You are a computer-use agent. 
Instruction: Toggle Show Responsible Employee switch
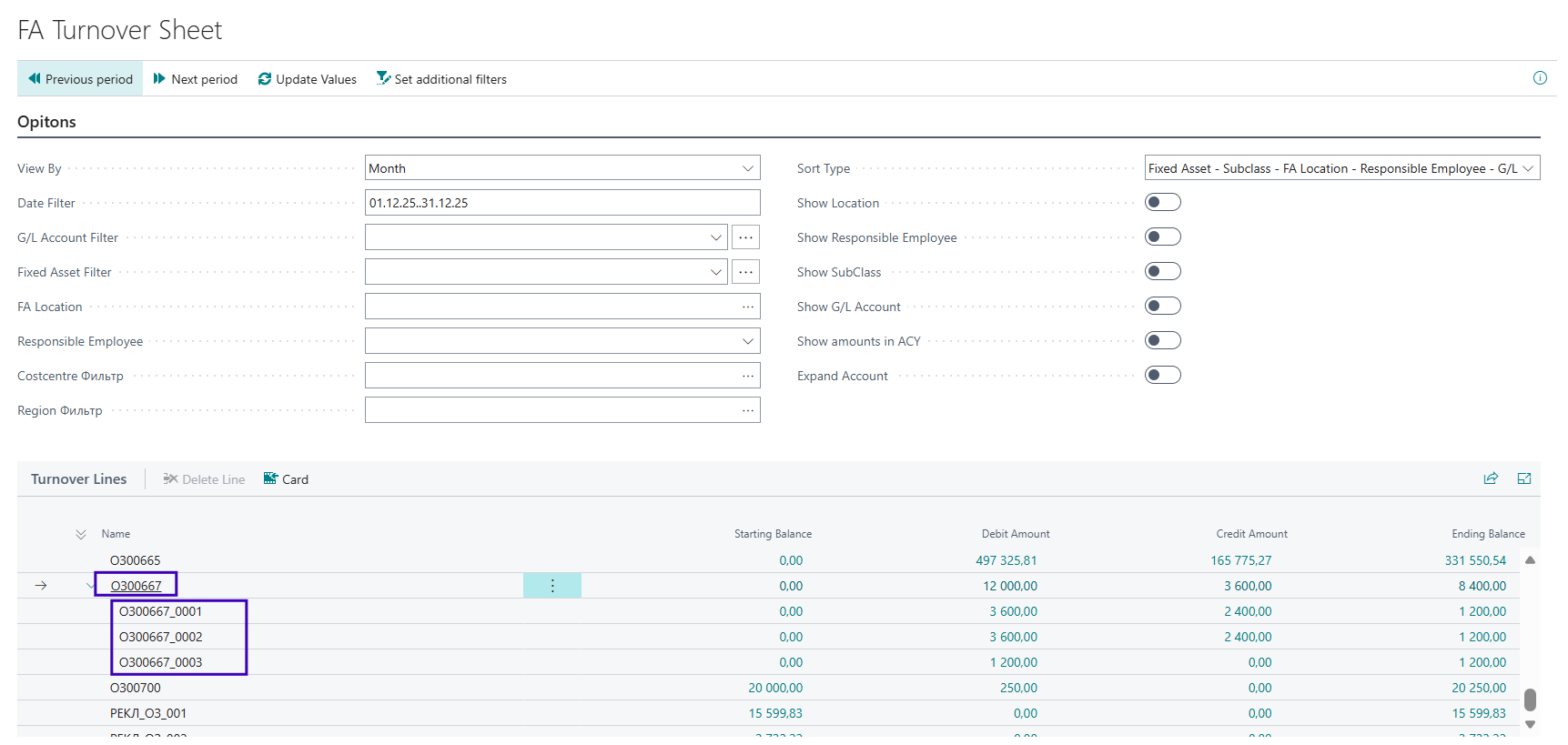tap(1162, 237)
